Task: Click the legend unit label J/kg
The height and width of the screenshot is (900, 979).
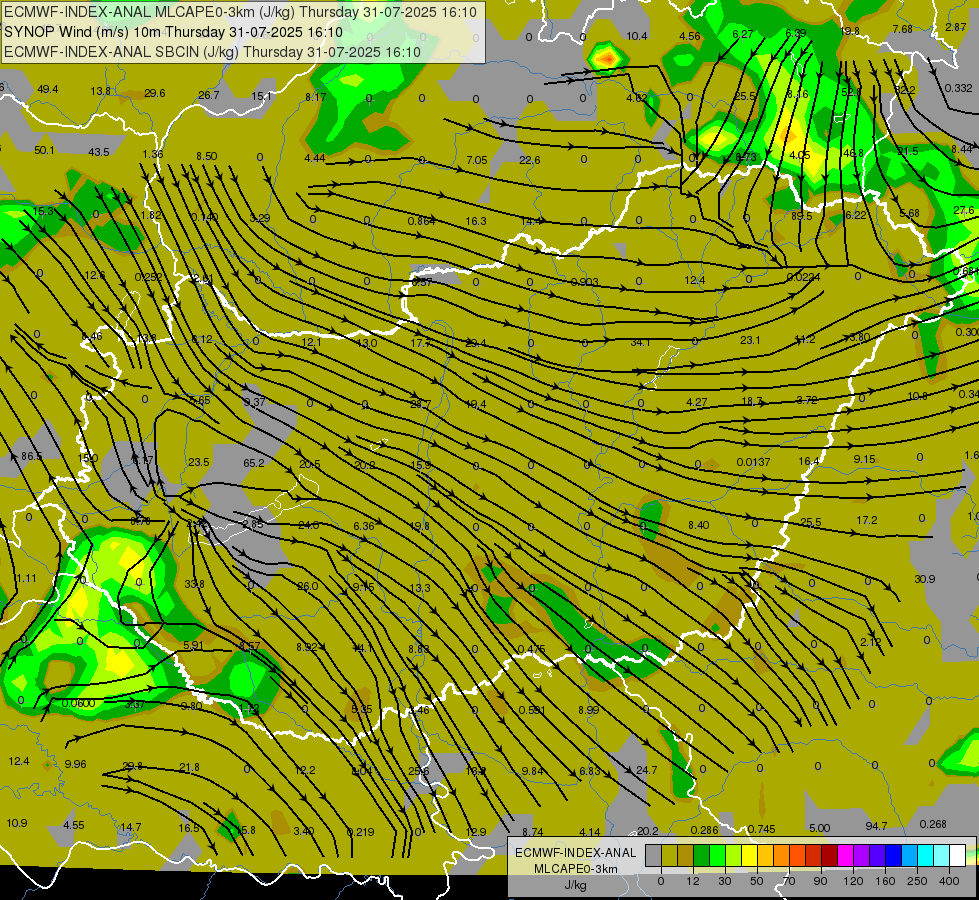Action: 575,885
